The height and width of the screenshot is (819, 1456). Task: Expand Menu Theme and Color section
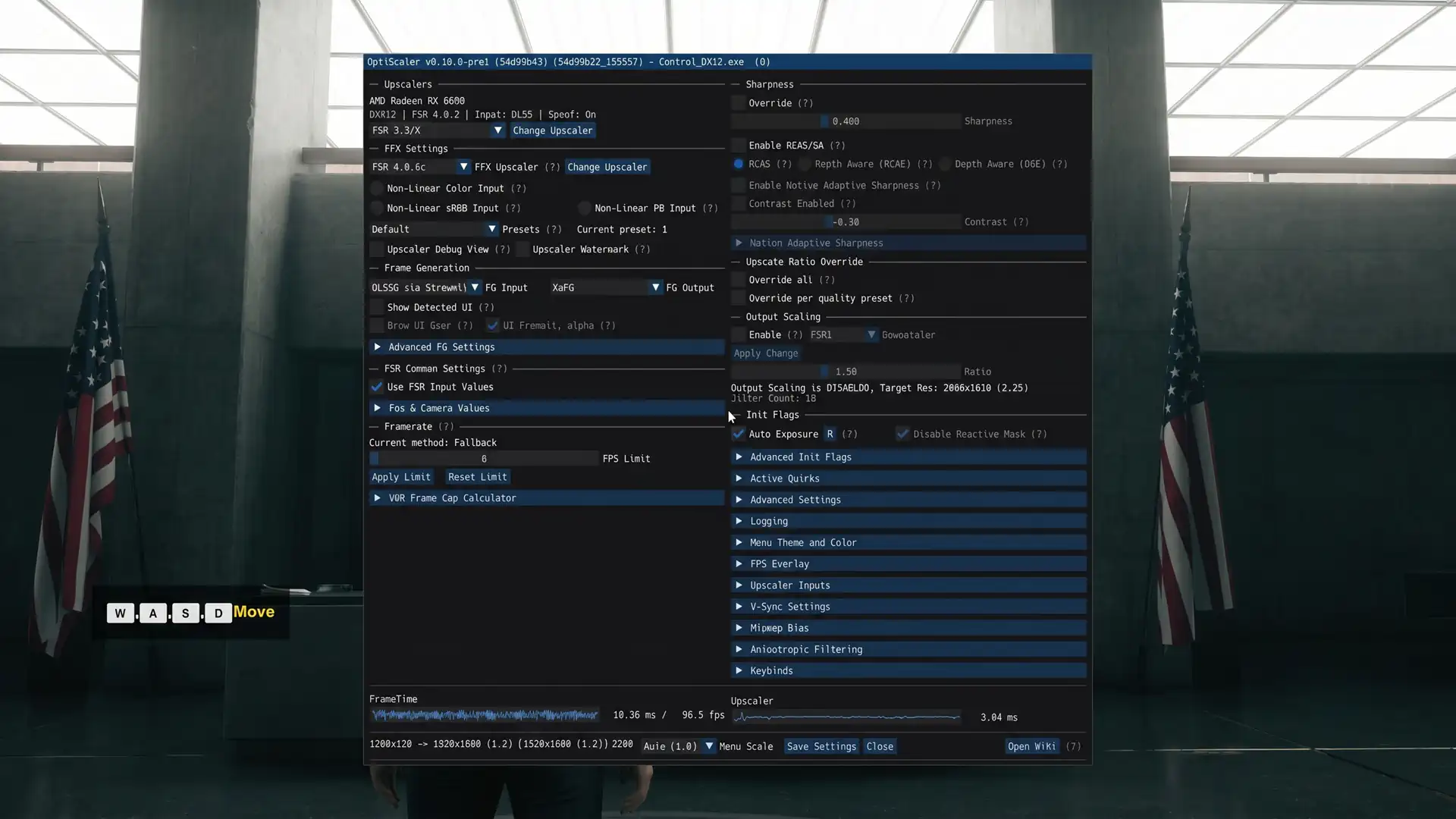tap(908, 543)
